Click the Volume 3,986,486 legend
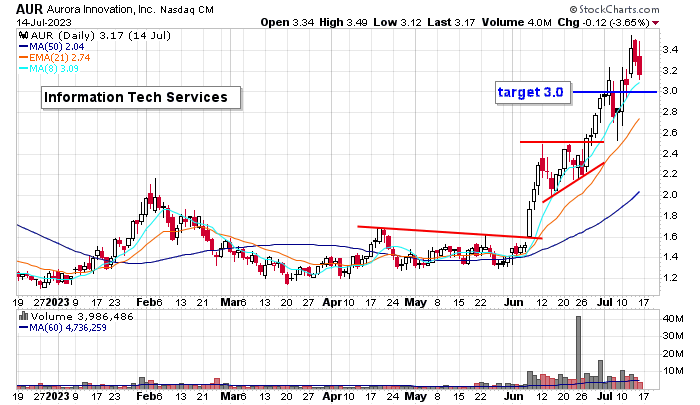 pos(82,317)
